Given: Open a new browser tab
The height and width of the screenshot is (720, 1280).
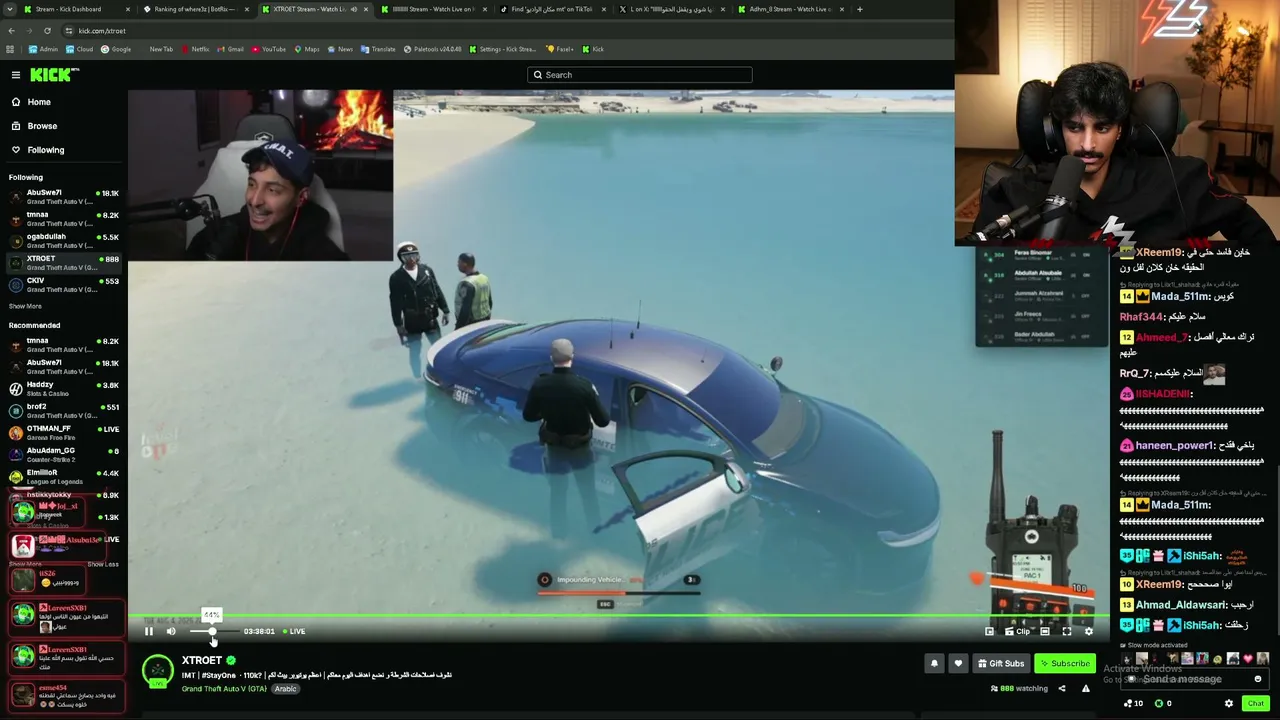Looking at the screenshot, I should click(859, 9).
